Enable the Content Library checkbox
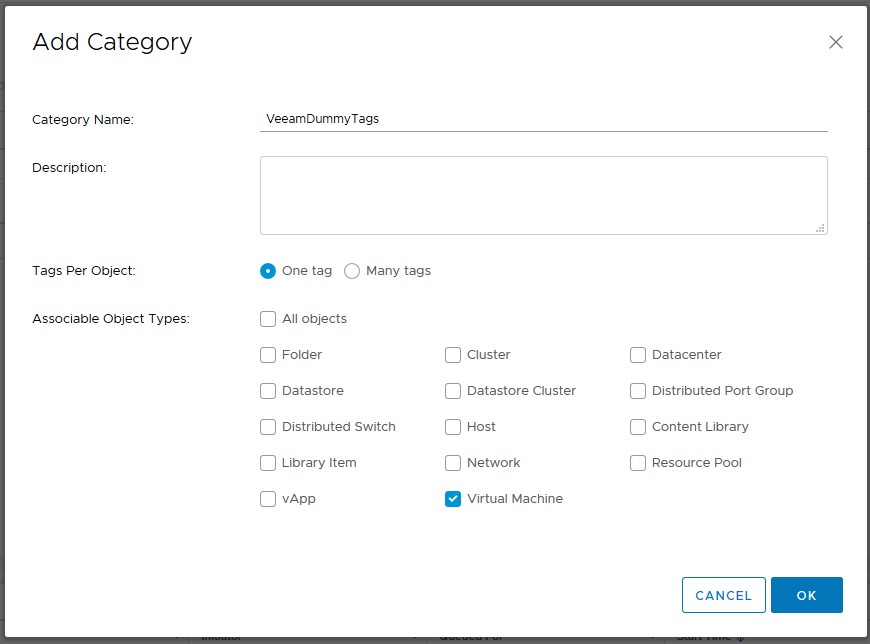The width and height of the screenshot is (870, 644). click(x=637, y=427)
